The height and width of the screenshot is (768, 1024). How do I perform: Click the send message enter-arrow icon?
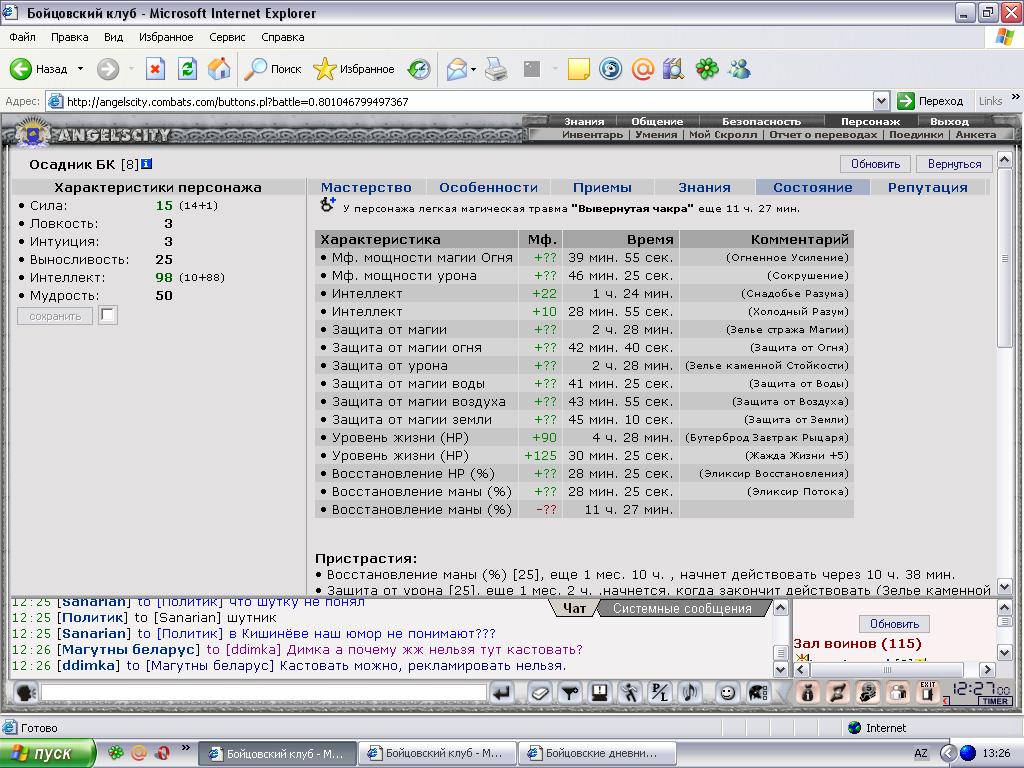point(502,692)
